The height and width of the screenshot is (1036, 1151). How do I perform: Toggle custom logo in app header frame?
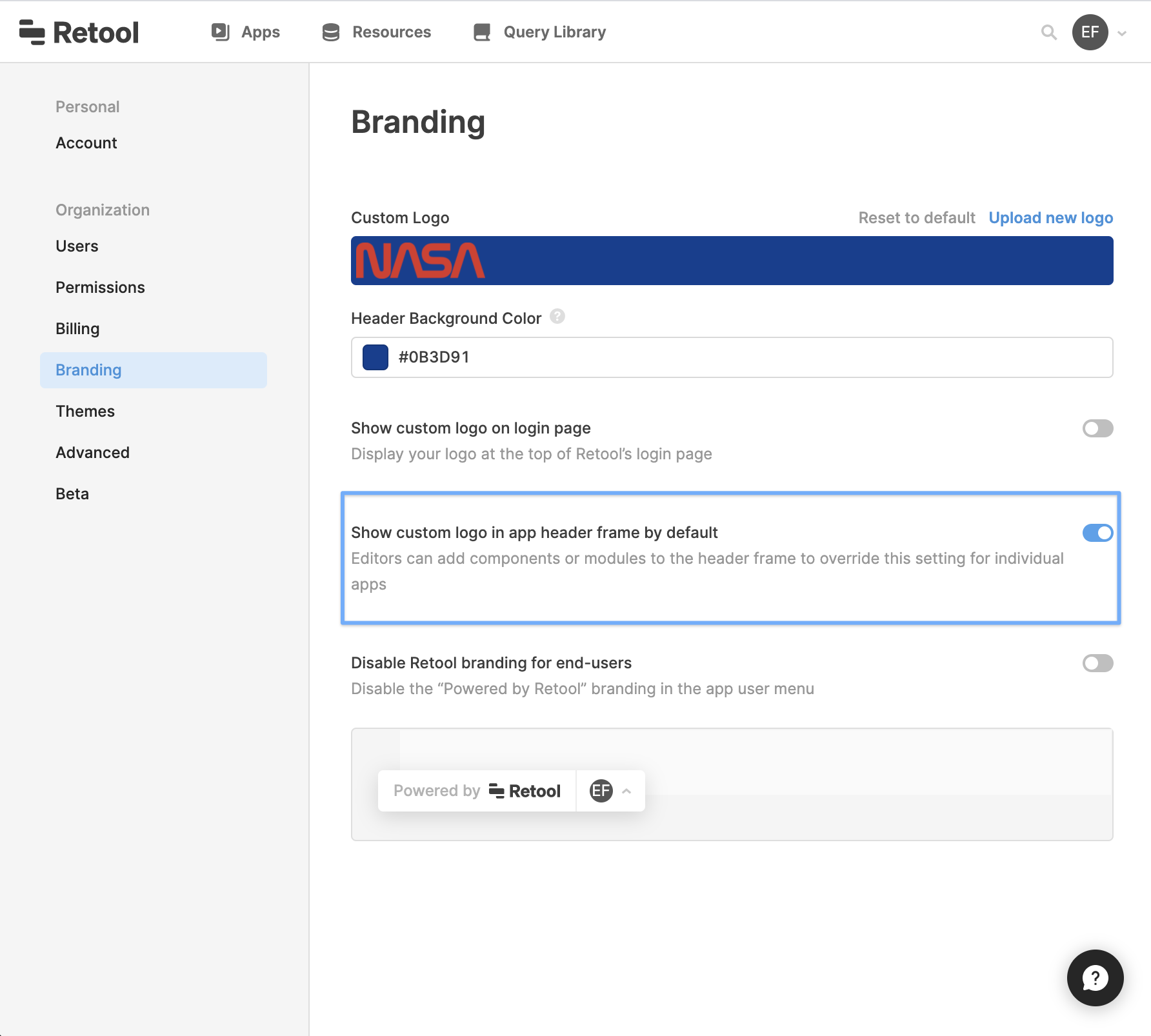(x=1098, y=533)
